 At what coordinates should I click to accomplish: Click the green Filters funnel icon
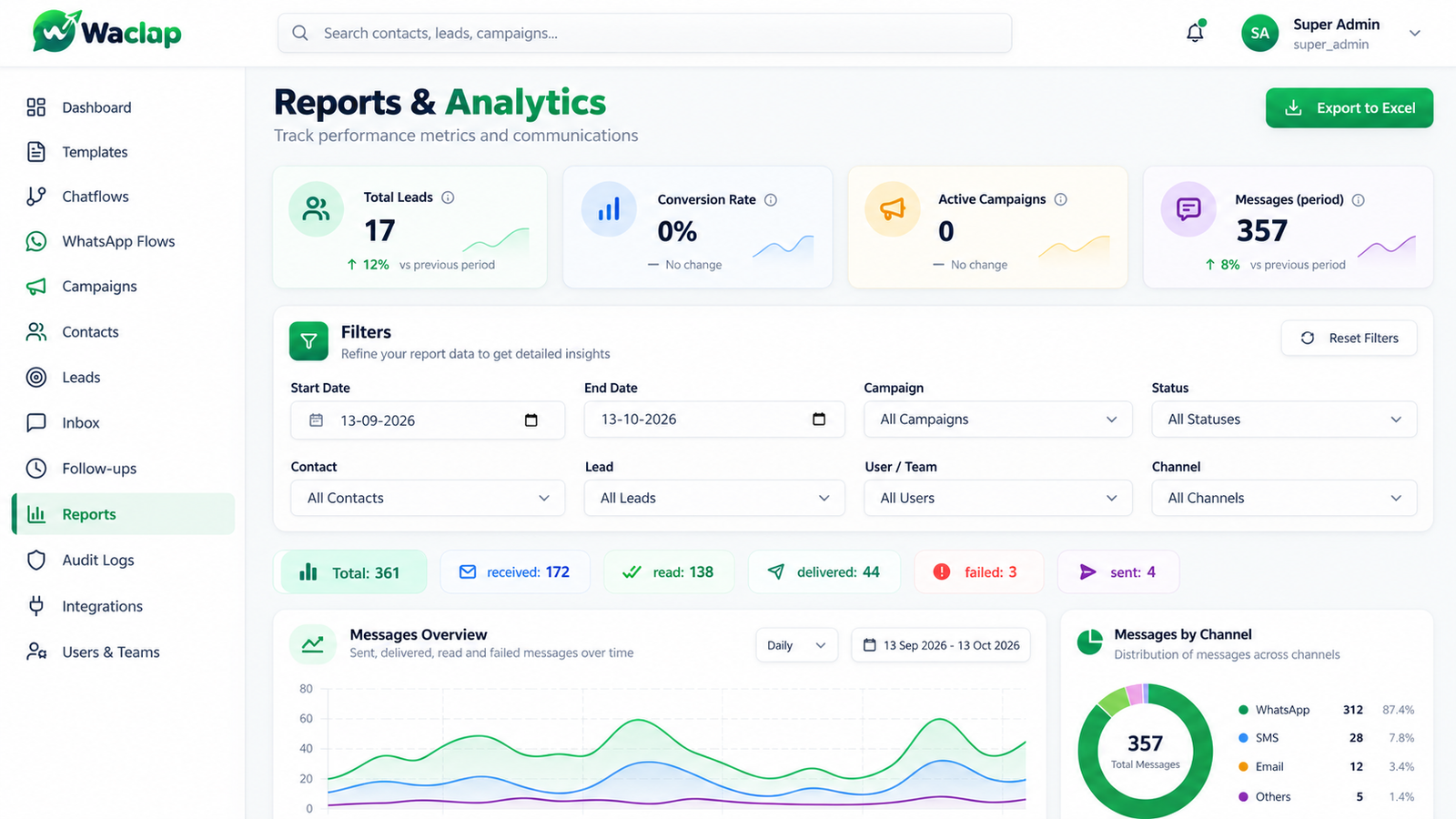coord(308,341)
